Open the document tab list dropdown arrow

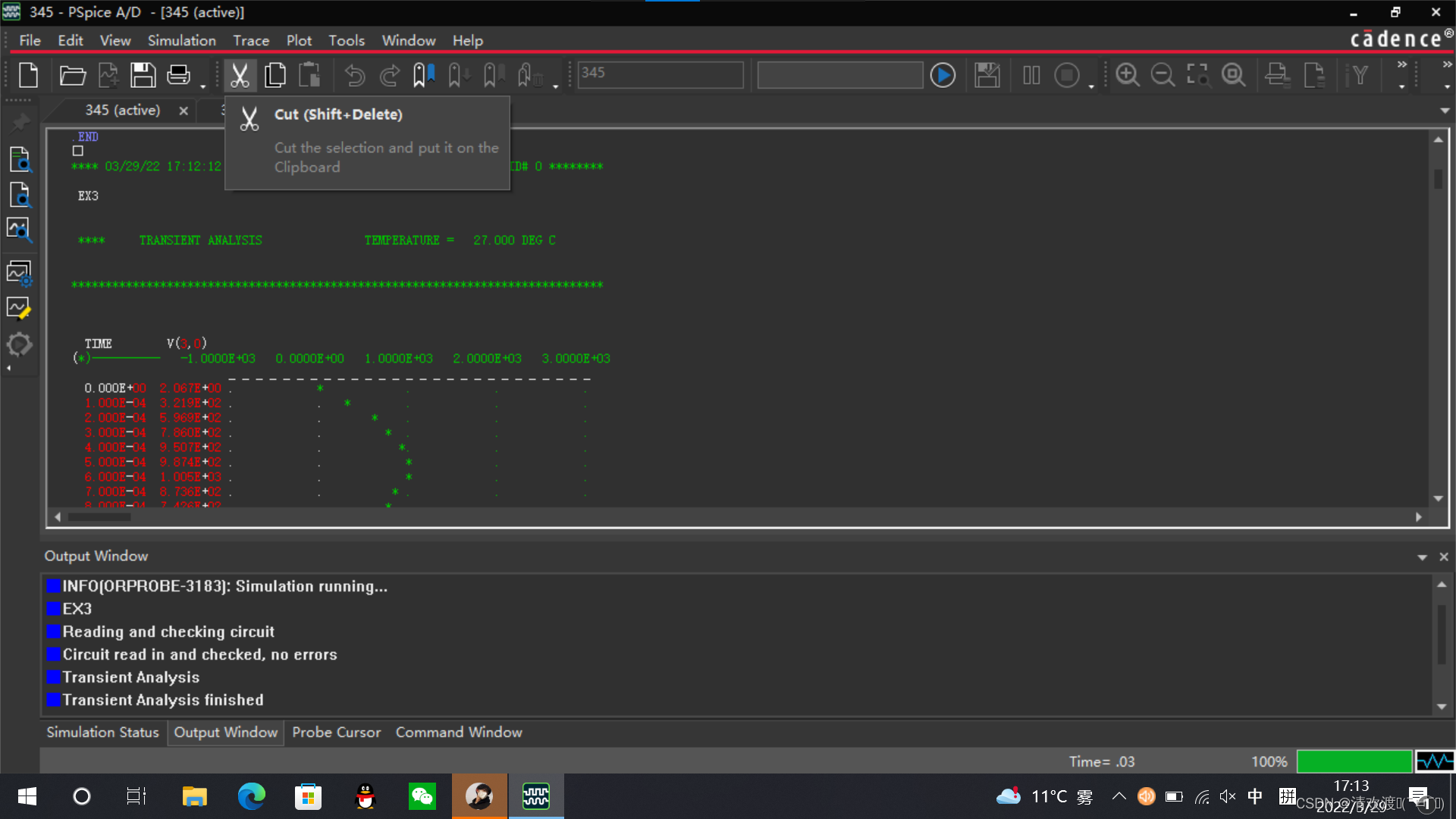click(1445, 111)
